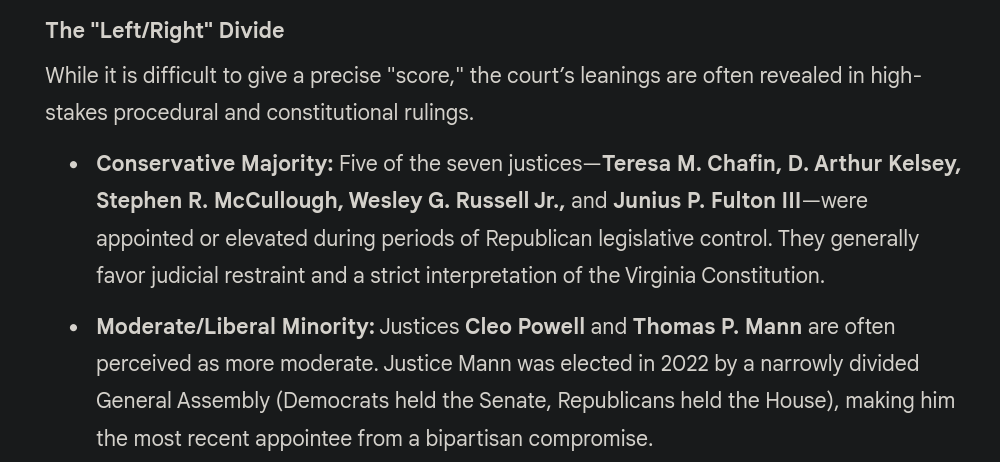This screenshot has height=462, width=1000.
Task: Click the name Junius P. Fulton III
Action: 707,201
